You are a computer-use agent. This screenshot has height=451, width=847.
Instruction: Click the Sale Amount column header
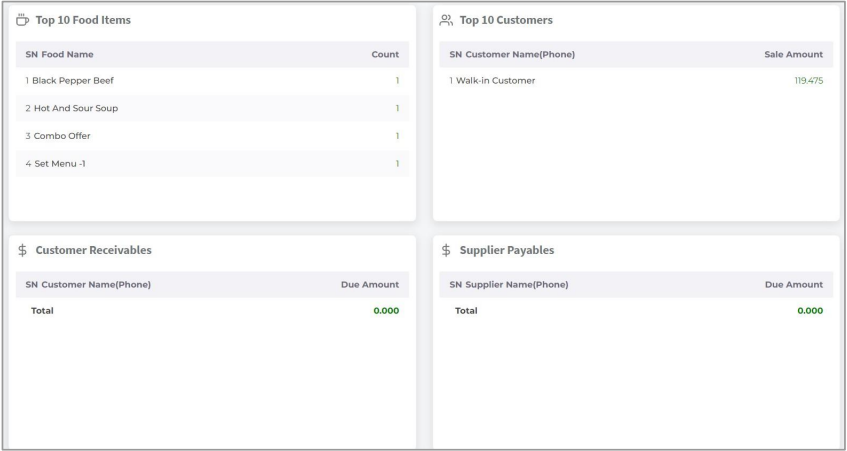point(794,55)
